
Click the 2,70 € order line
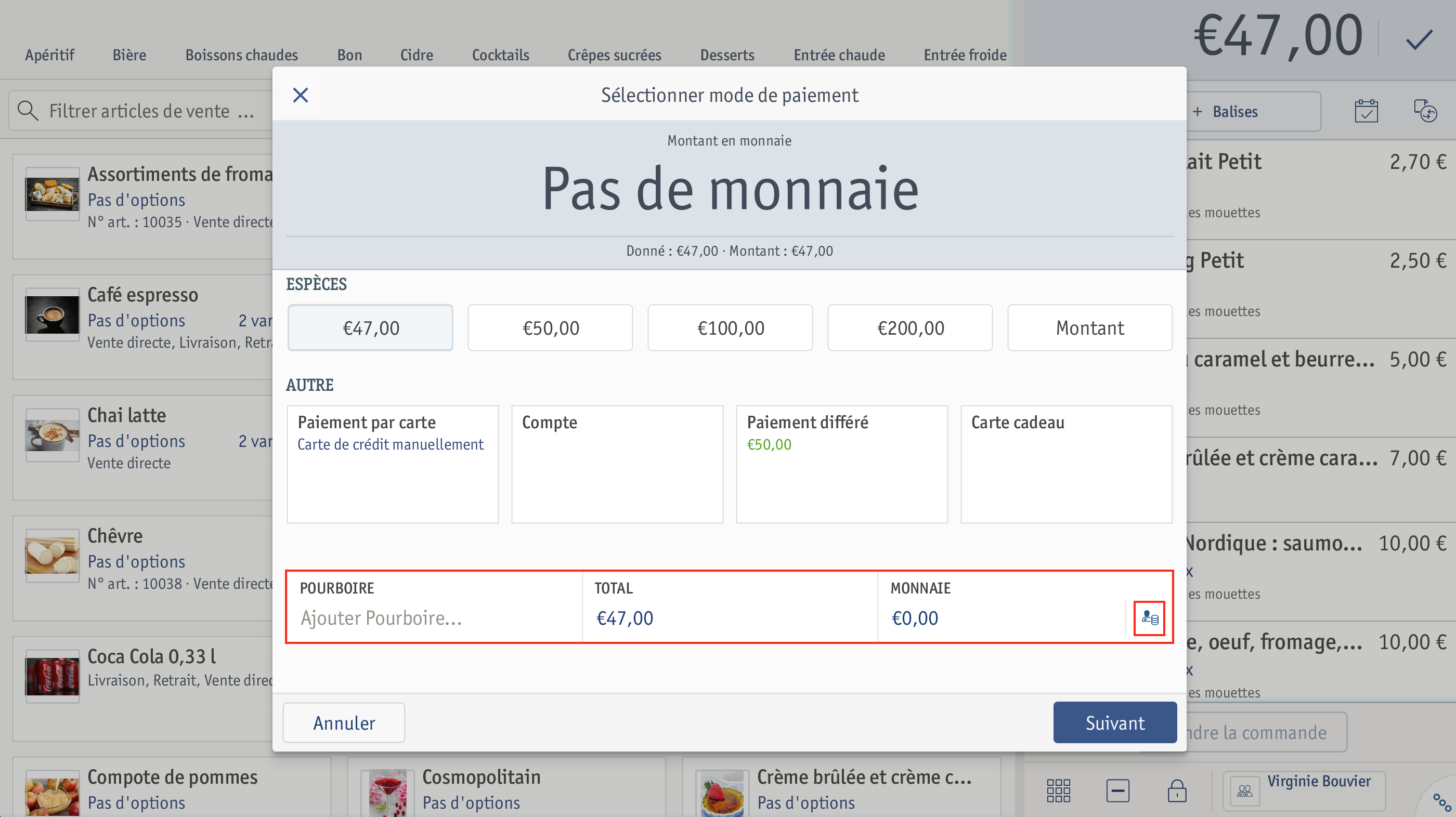(x=1321, y=189)
